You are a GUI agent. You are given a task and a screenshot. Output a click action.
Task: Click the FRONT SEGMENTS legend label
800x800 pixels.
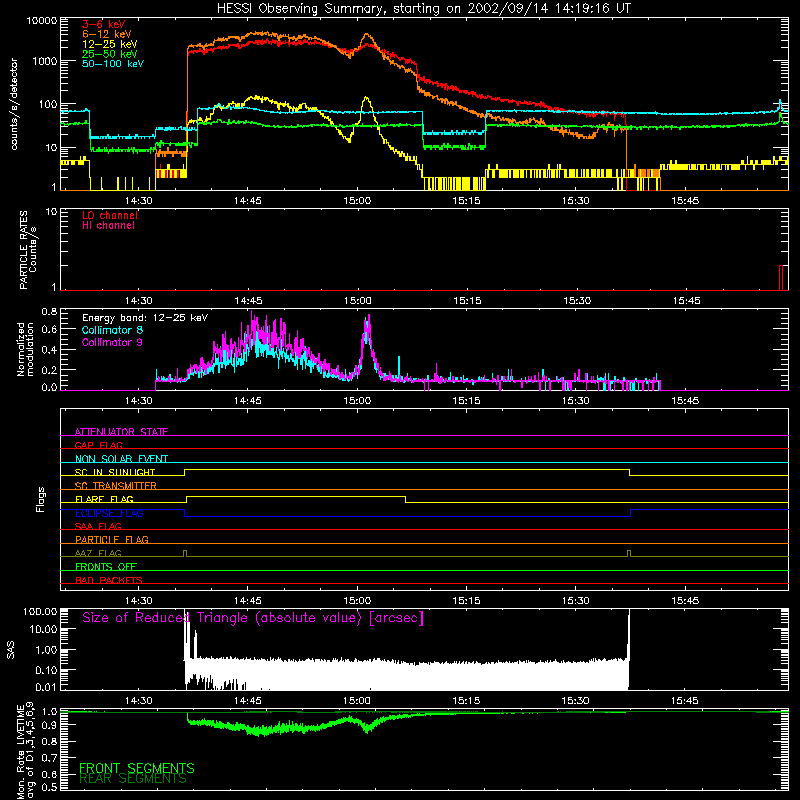[x=137, y=768]
